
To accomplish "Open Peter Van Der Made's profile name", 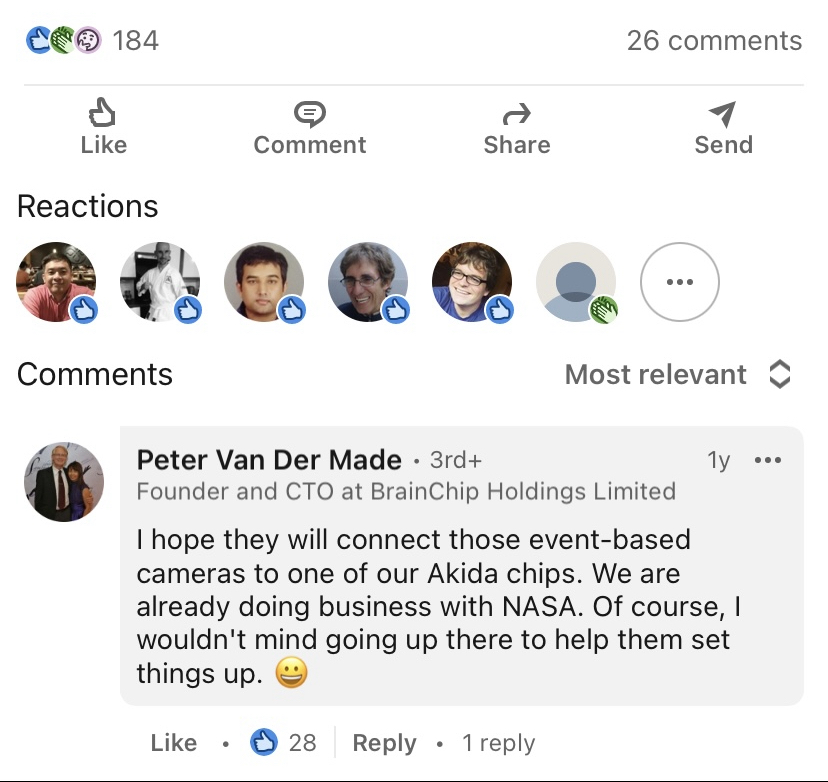I will [269, 460].
